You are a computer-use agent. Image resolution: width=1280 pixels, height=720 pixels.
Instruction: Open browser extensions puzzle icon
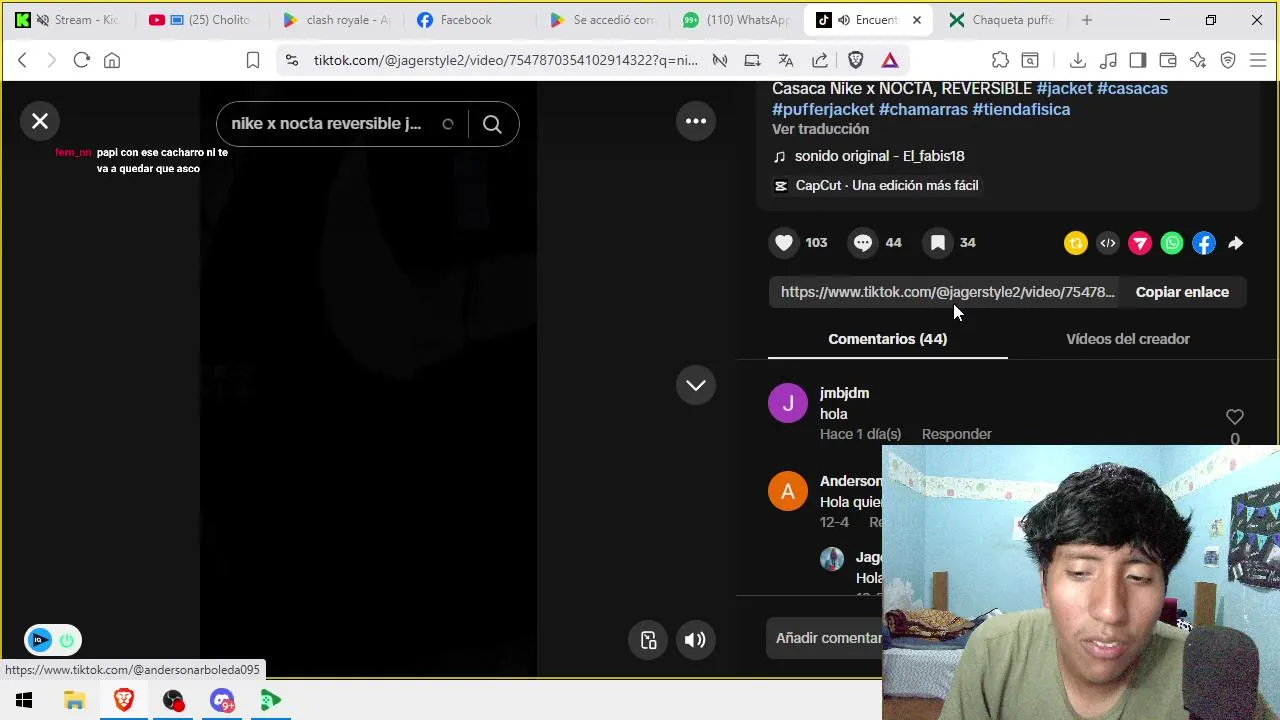click(x=1000, y=60)
